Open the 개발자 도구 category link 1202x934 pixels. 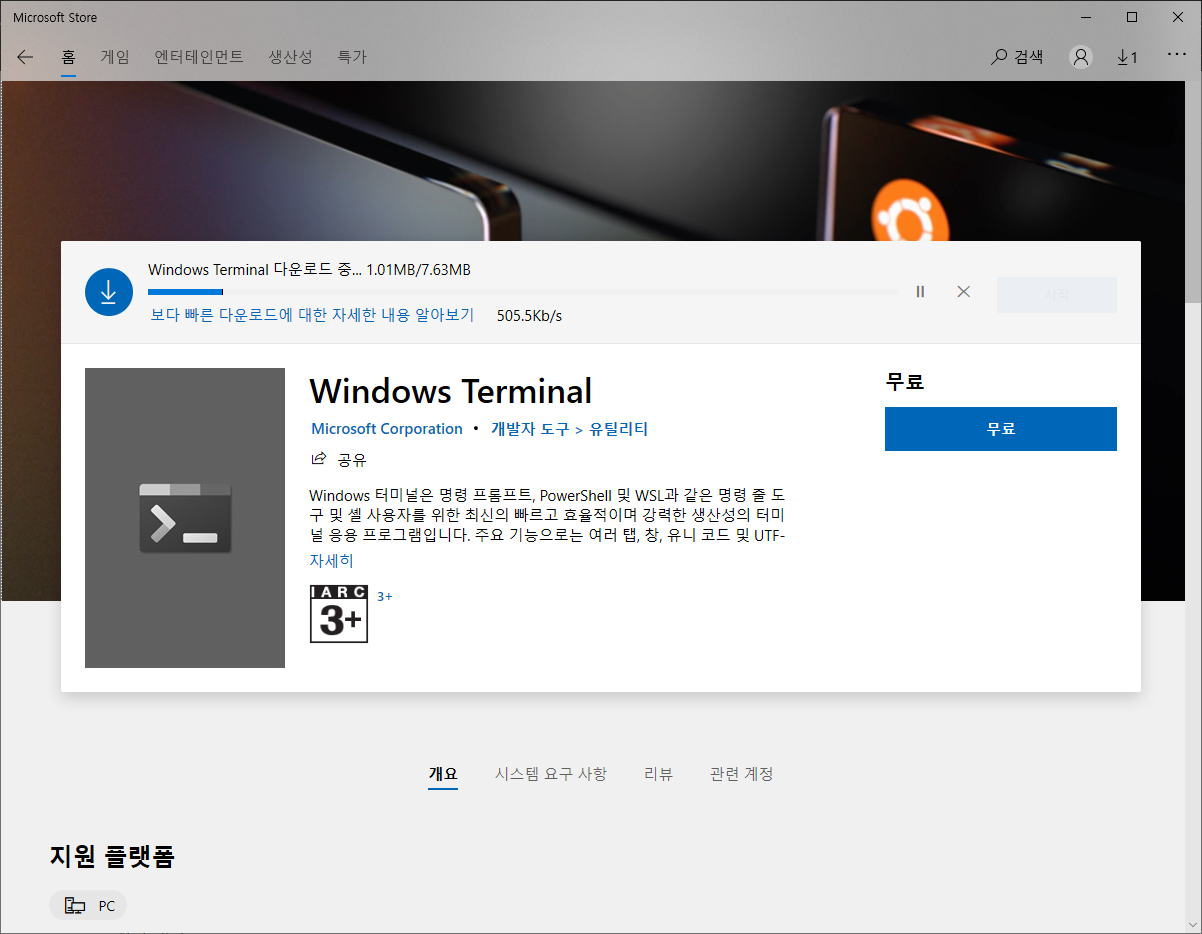[x=530, y=429]
